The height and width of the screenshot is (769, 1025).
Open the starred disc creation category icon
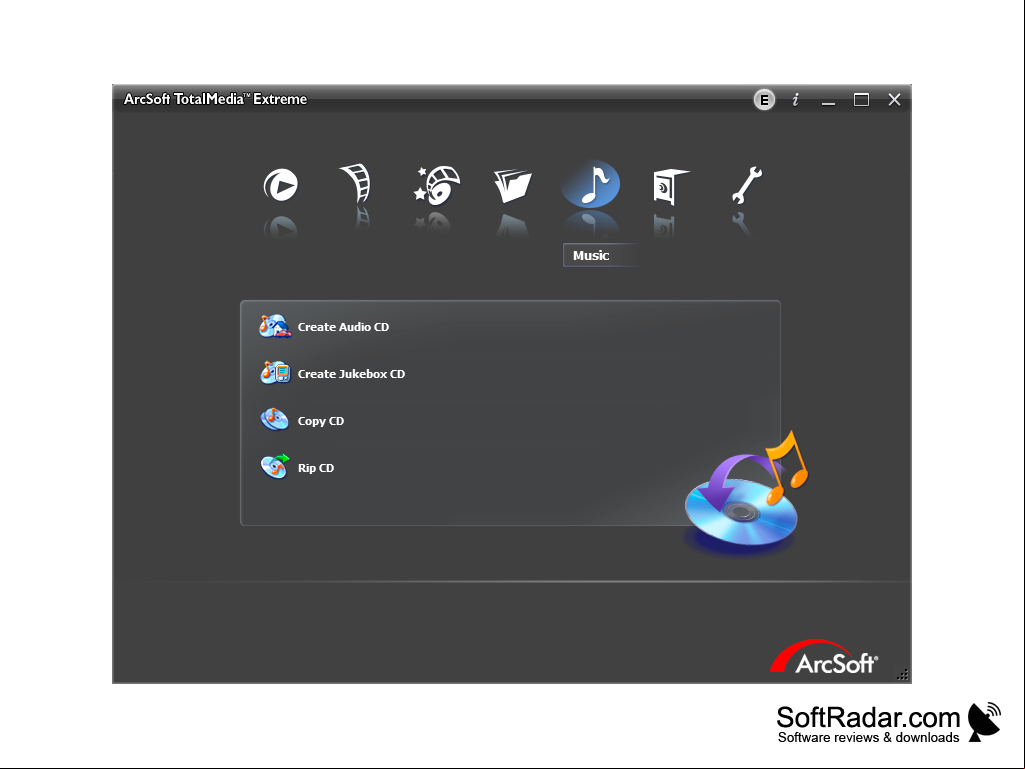tap(437, 186)
